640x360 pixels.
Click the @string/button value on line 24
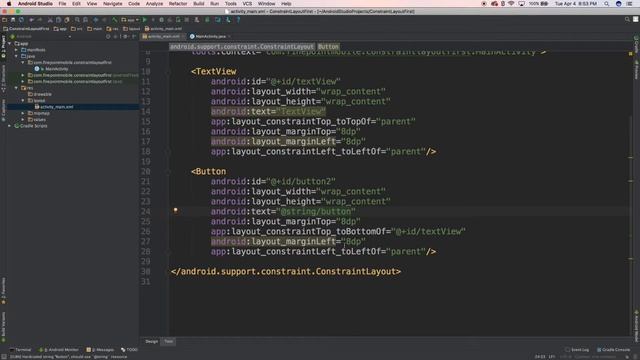[x=316, y=211]
